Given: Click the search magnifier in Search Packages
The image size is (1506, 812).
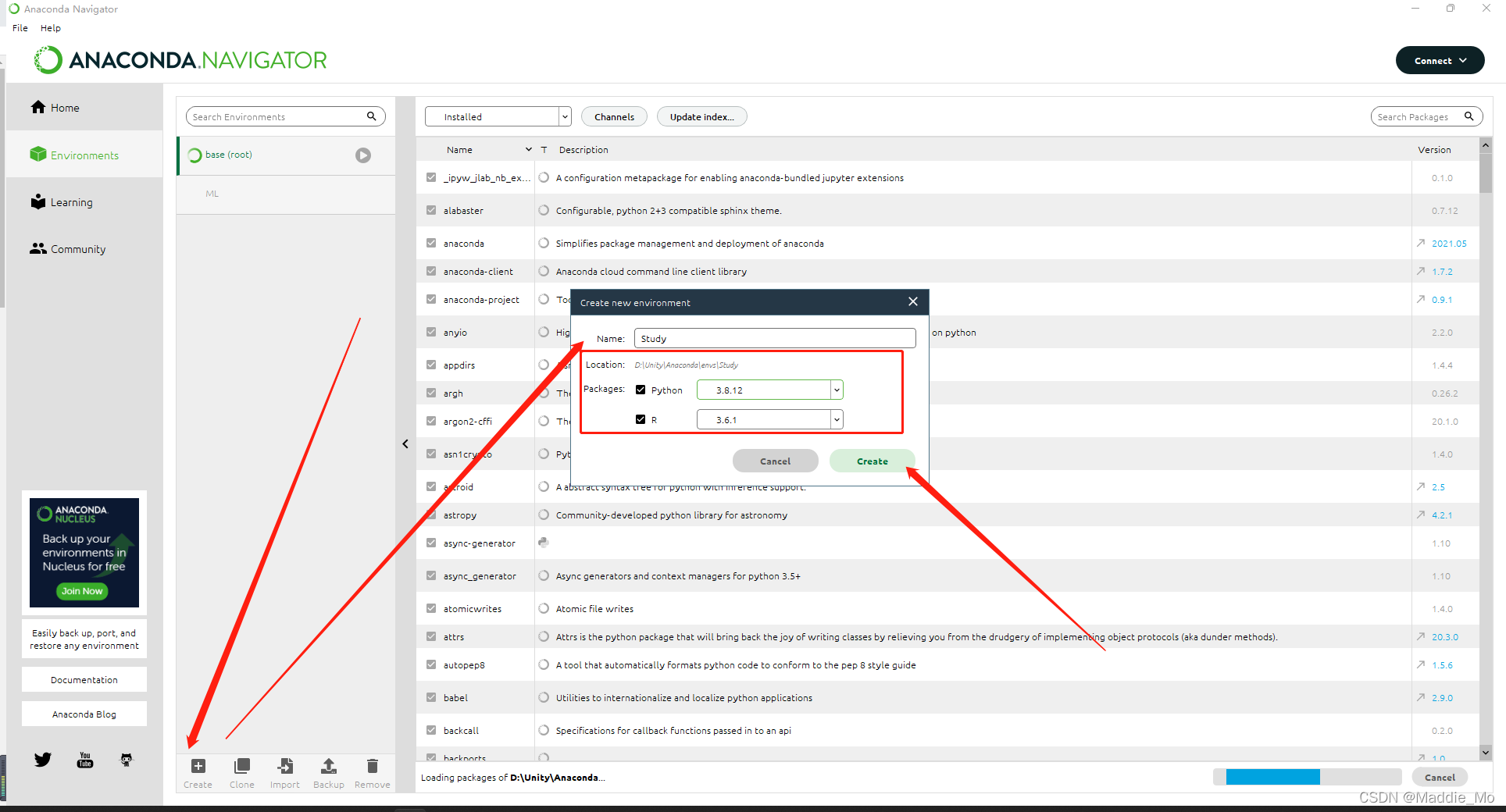Looking at the screenshot, I should point(1469,116).
